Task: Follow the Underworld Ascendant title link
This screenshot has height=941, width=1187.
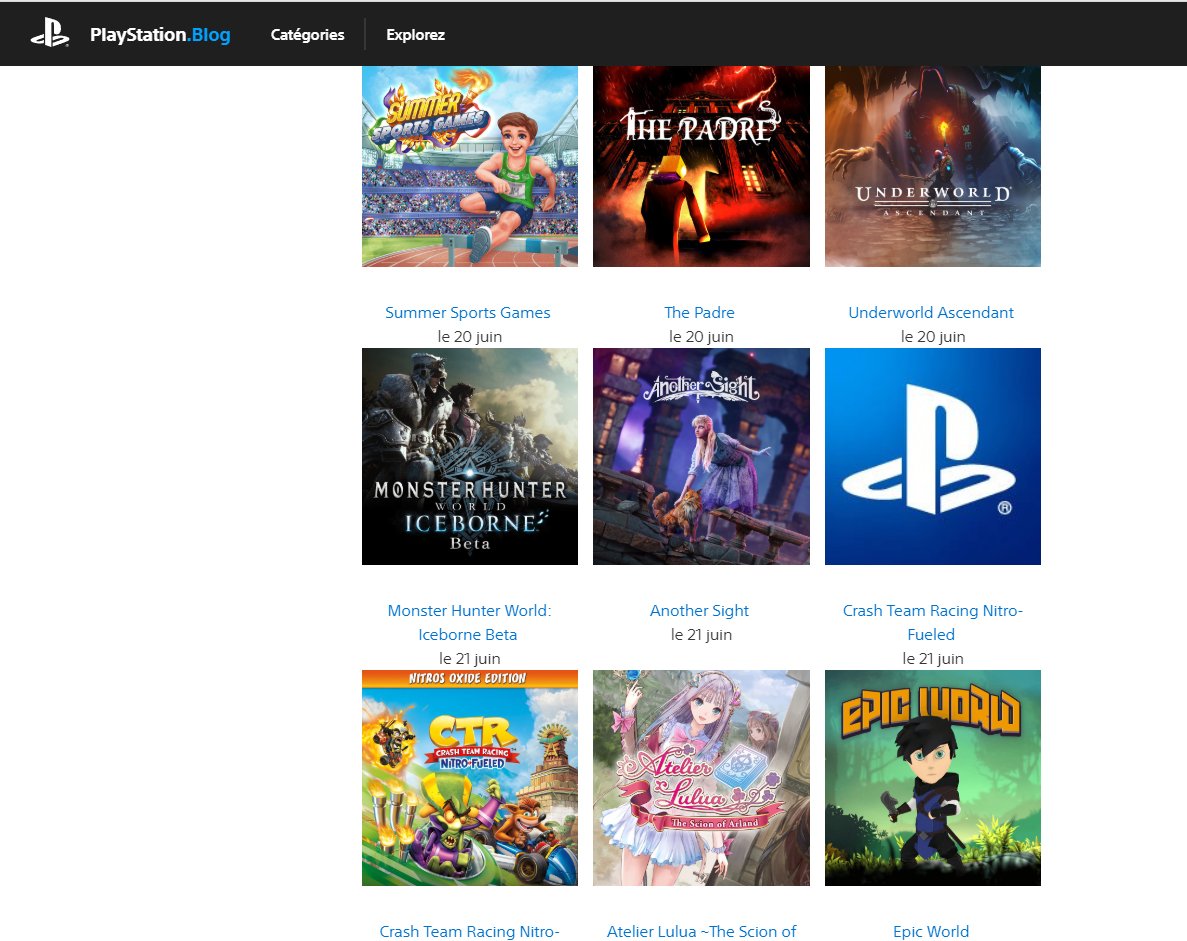Action: (931, 313)
